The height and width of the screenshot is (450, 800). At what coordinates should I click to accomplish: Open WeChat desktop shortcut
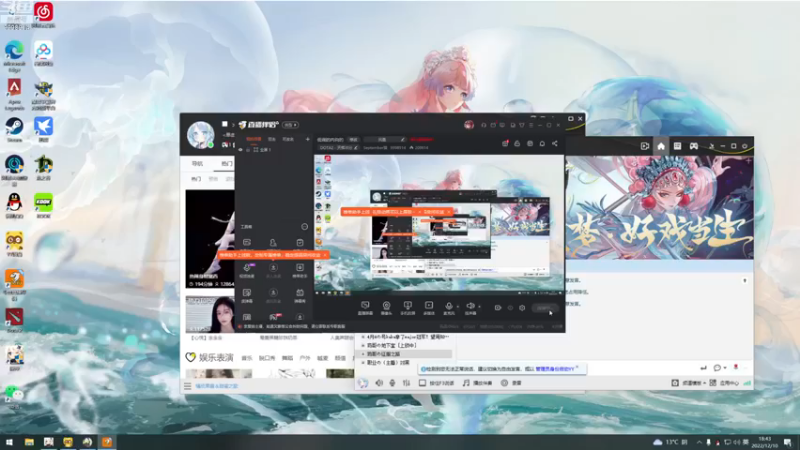[14, 396]
